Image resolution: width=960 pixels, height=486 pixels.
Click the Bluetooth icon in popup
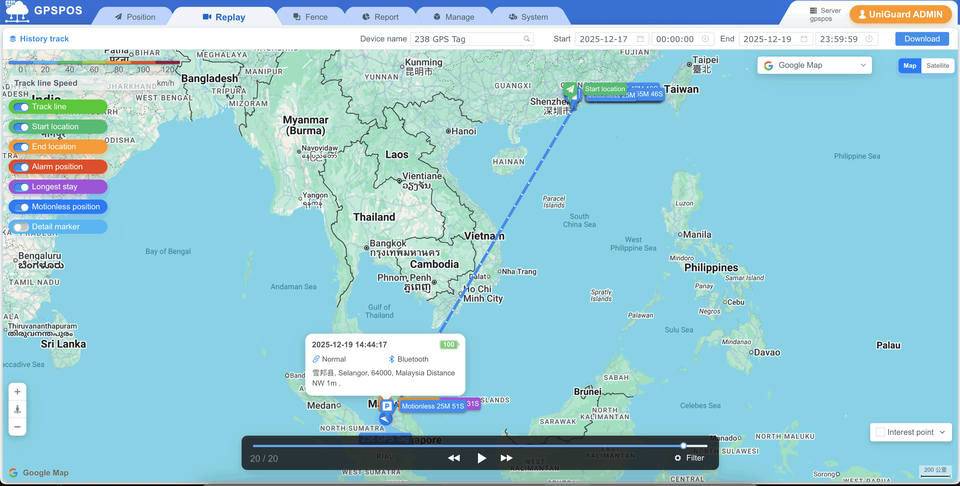coord(391,359)
